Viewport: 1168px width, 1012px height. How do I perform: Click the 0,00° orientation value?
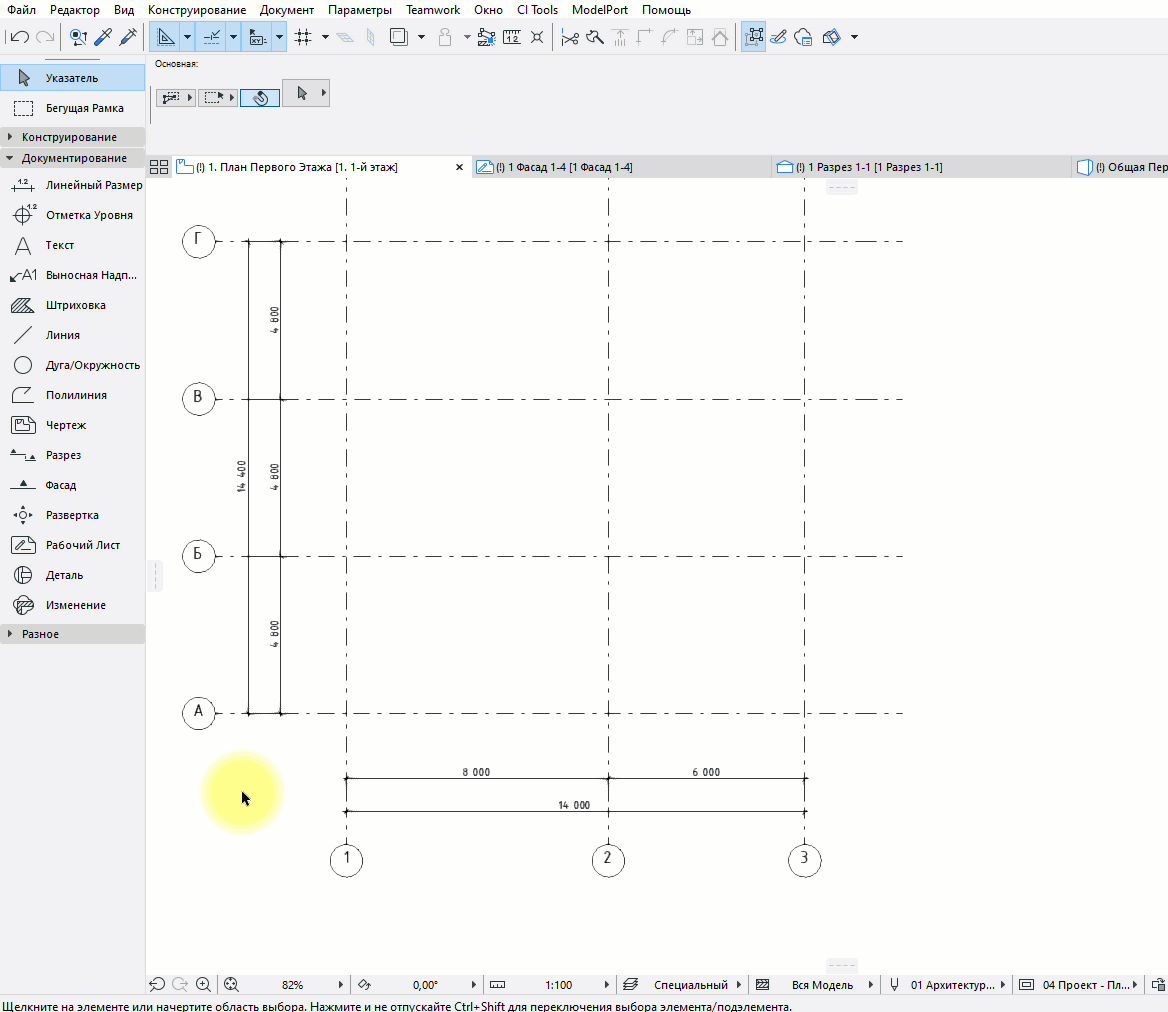425,984
